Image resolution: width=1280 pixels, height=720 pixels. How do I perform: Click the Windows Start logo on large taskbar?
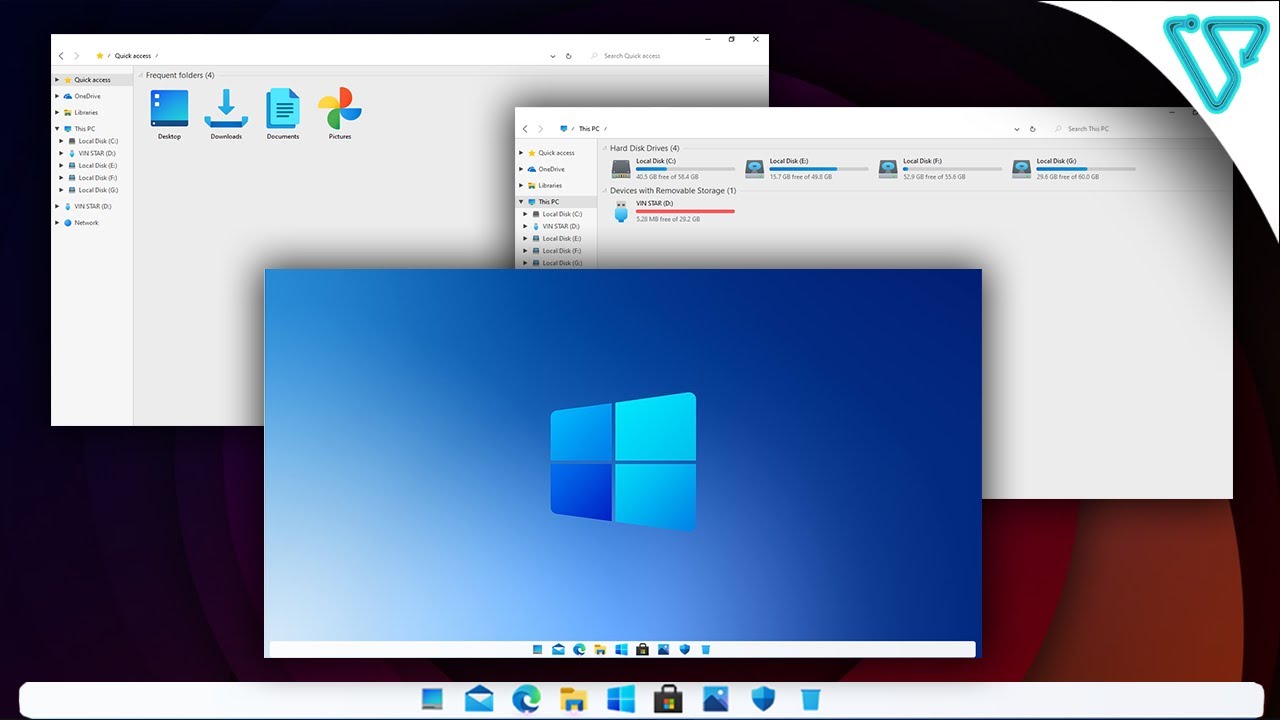(x=620, y=699)
